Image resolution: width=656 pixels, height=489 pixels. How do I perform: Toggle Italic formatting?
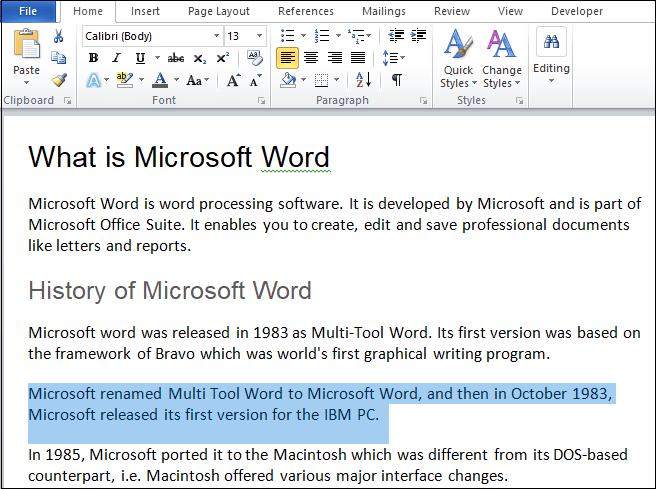(x=117, y=58)
